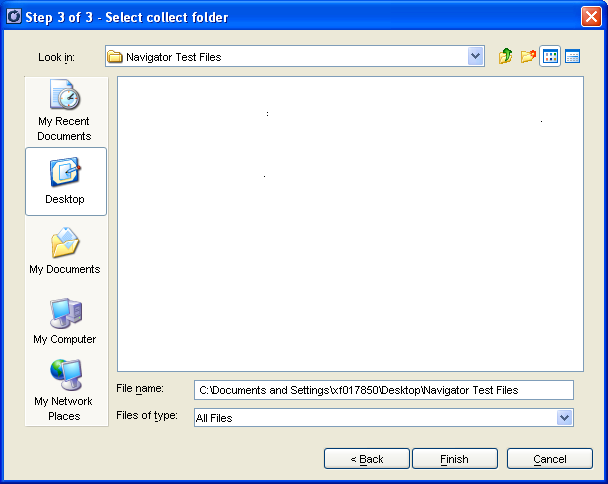
Task: Browse My Computer drives
Action: [x=65, y=321]
